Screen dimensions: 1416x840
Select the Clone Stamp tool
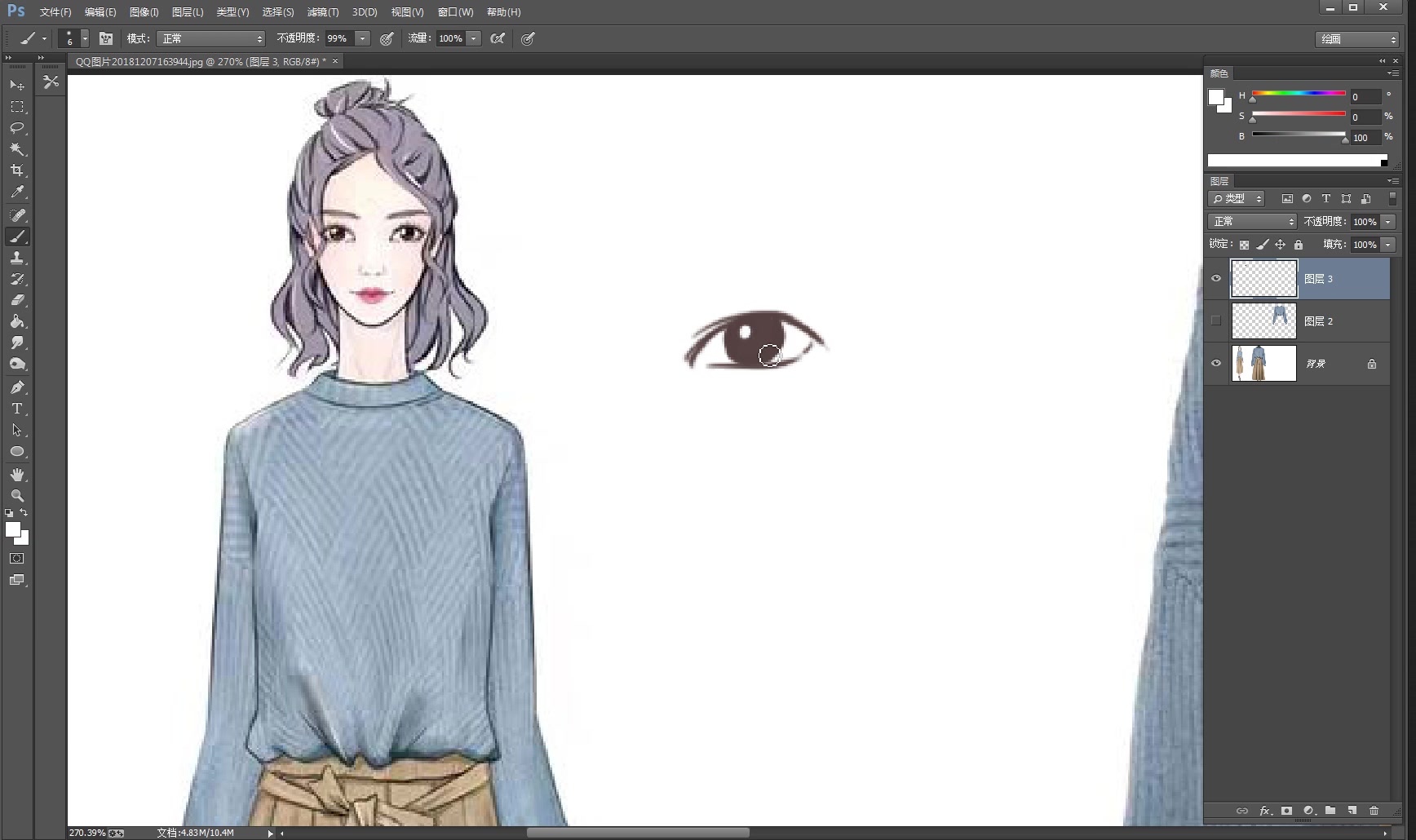(16, 258)
